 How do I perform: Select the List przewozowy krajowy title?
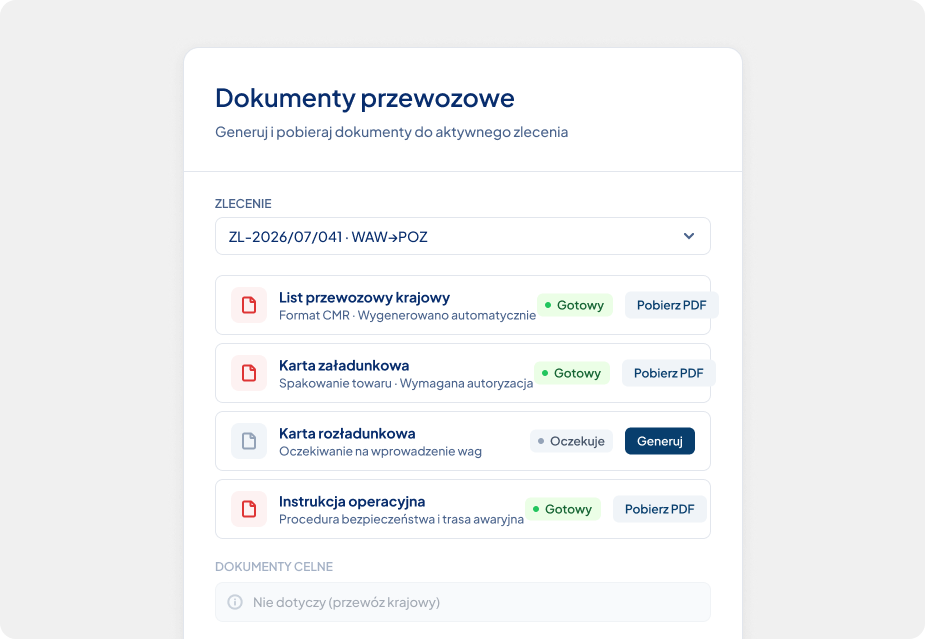point(364,297)
